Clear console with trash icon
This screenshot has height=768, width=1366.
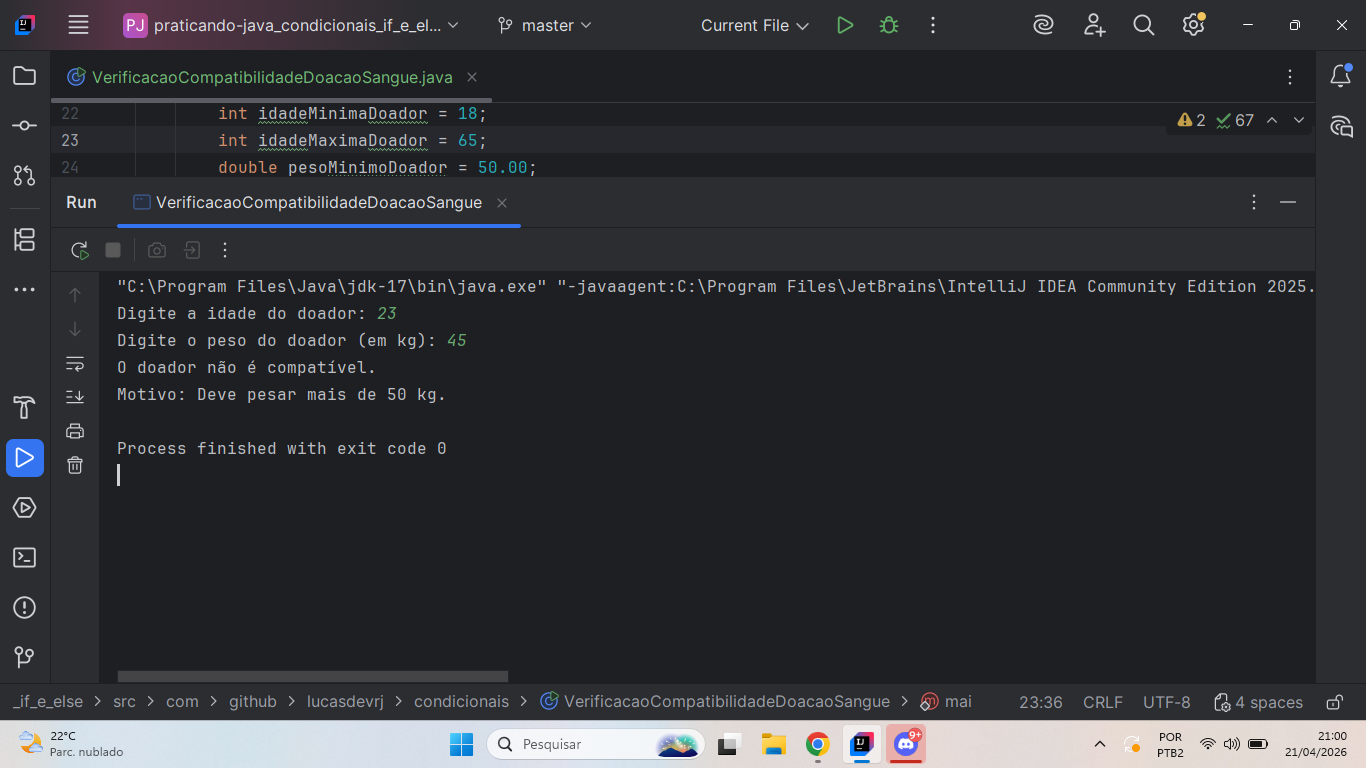[75, 465]
